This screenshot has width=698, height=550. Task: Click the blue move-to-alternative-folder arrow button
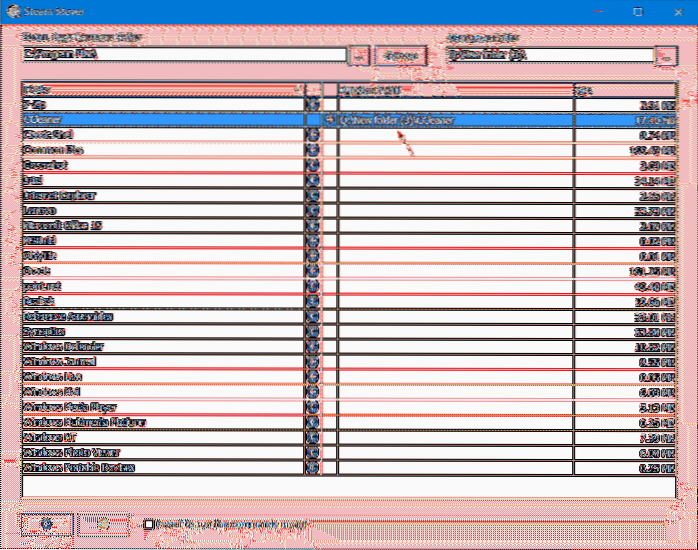pos(47,524)
